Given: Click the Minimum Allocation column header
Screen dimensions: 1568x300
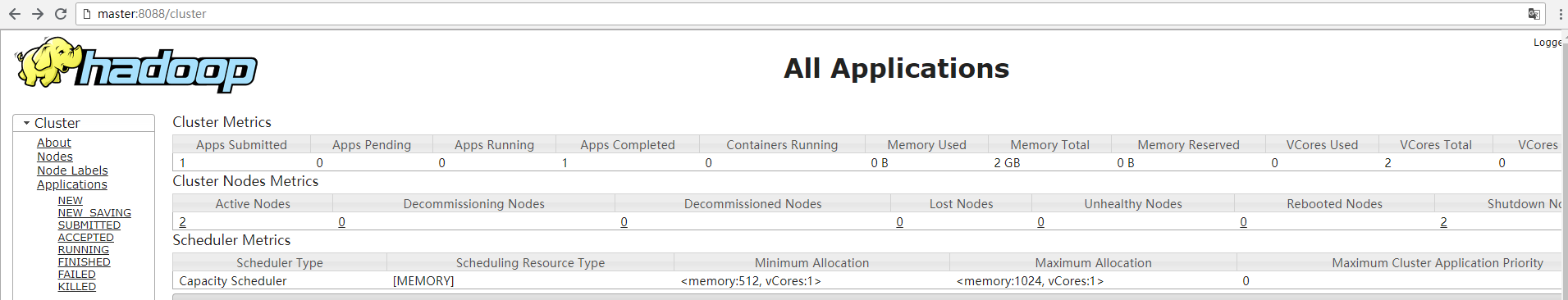Looking at the screenshot, I should click(812, 263).
